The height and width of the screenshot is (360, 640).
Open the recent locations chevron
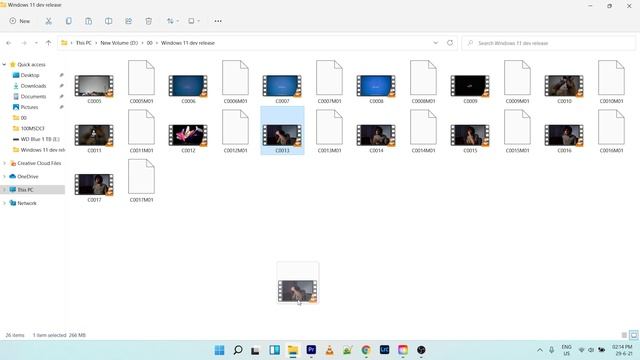click(36, 43)
